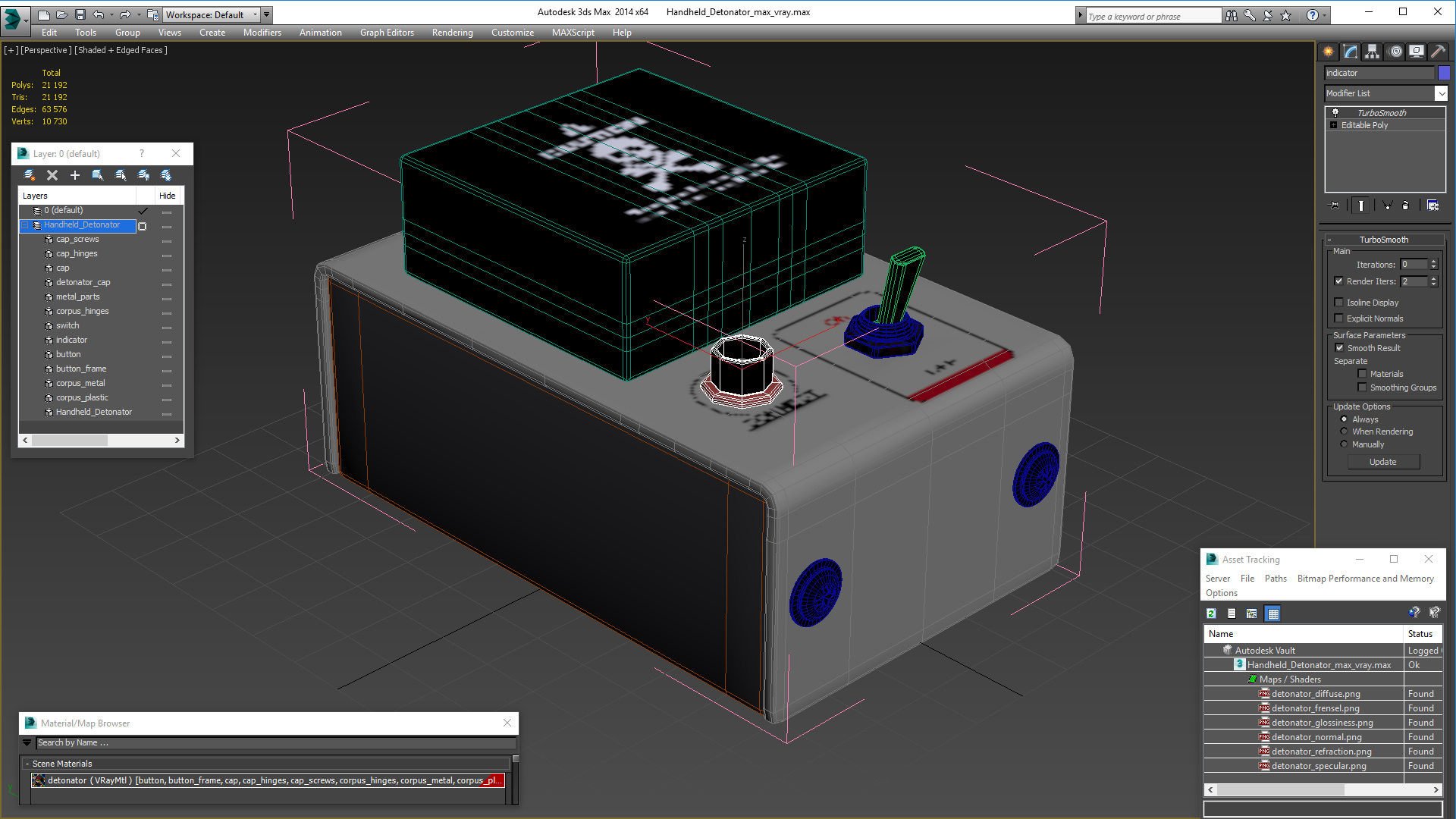Increase the Iterations spinner value
Viewport: 1456px width, 819px height.
click(1433, 262)
